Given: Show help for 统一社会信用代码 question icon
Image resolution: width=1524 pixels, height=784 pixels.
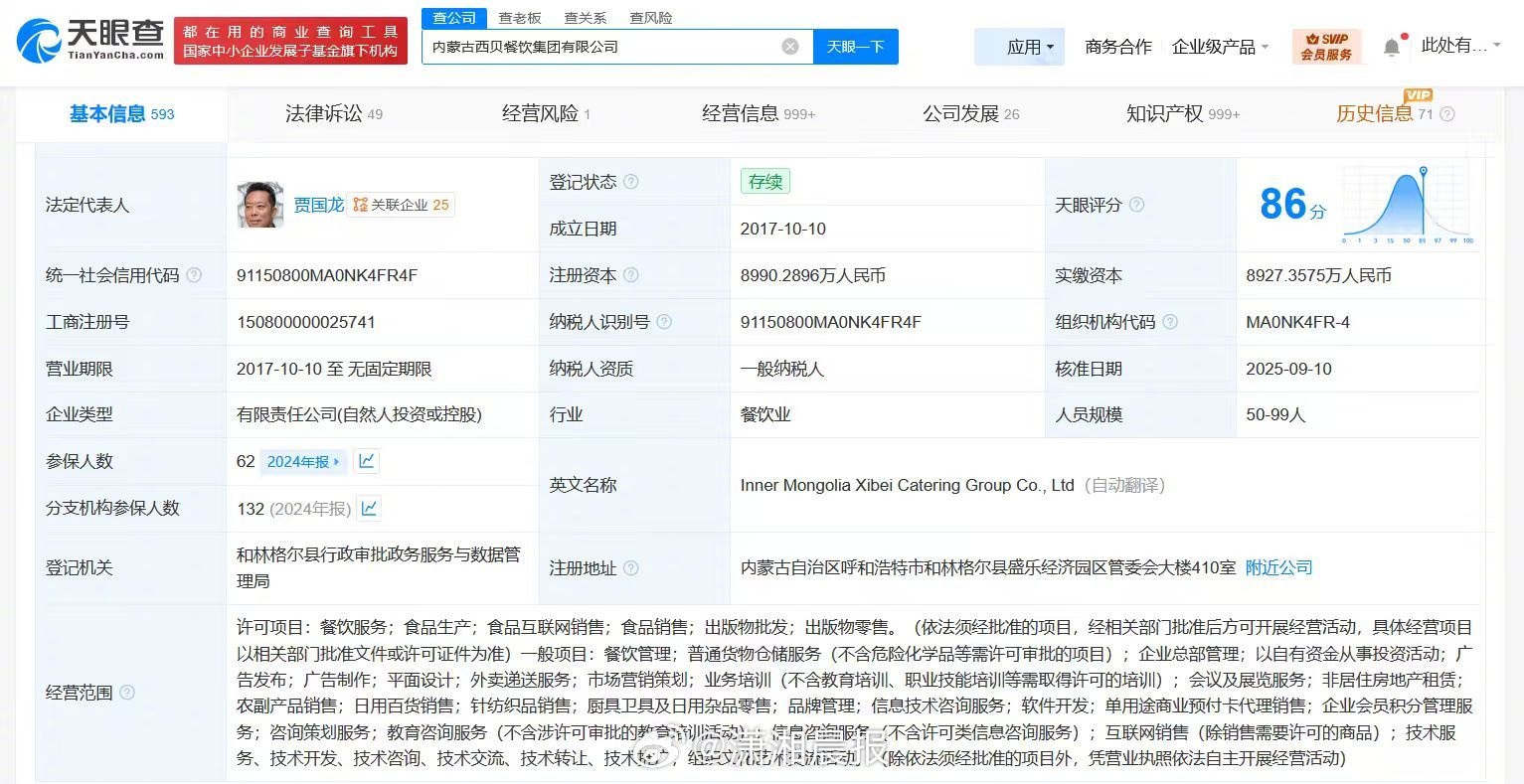Looking at the screenshot, I should click(194, 275).
